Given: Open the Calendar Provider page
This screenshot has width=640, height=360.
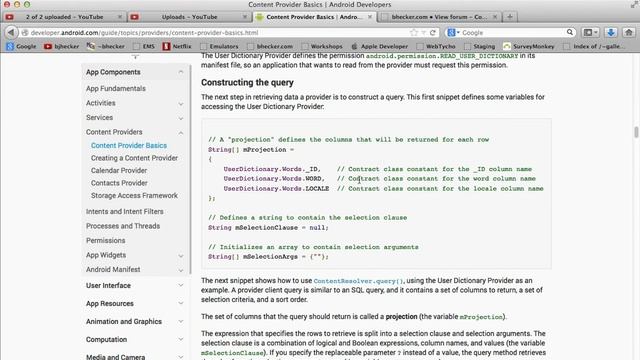Looking at the screenshot, I should 119,171.
